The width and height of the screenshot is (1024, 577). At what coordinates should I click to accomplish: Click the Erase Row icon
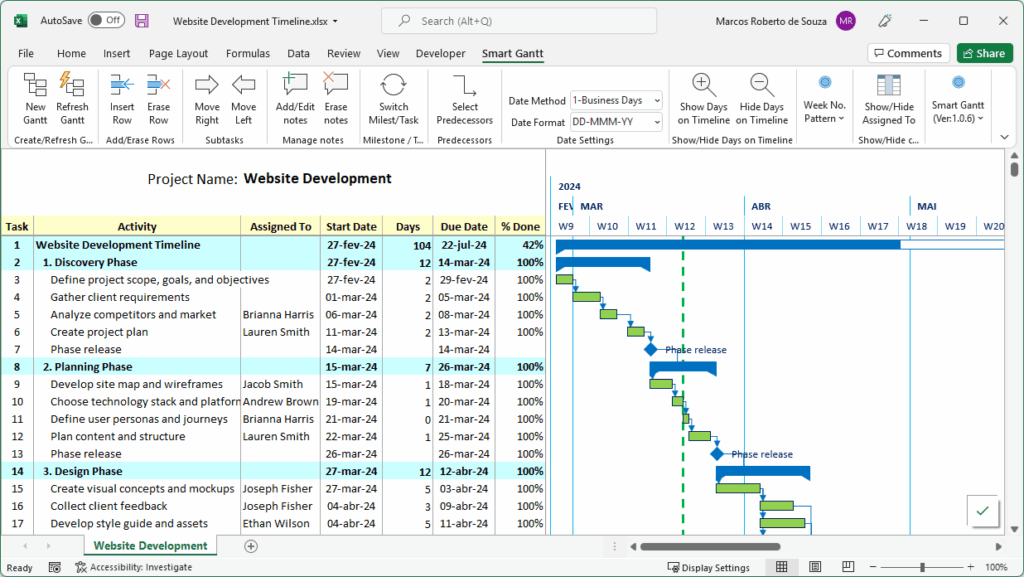coord(158,98)
